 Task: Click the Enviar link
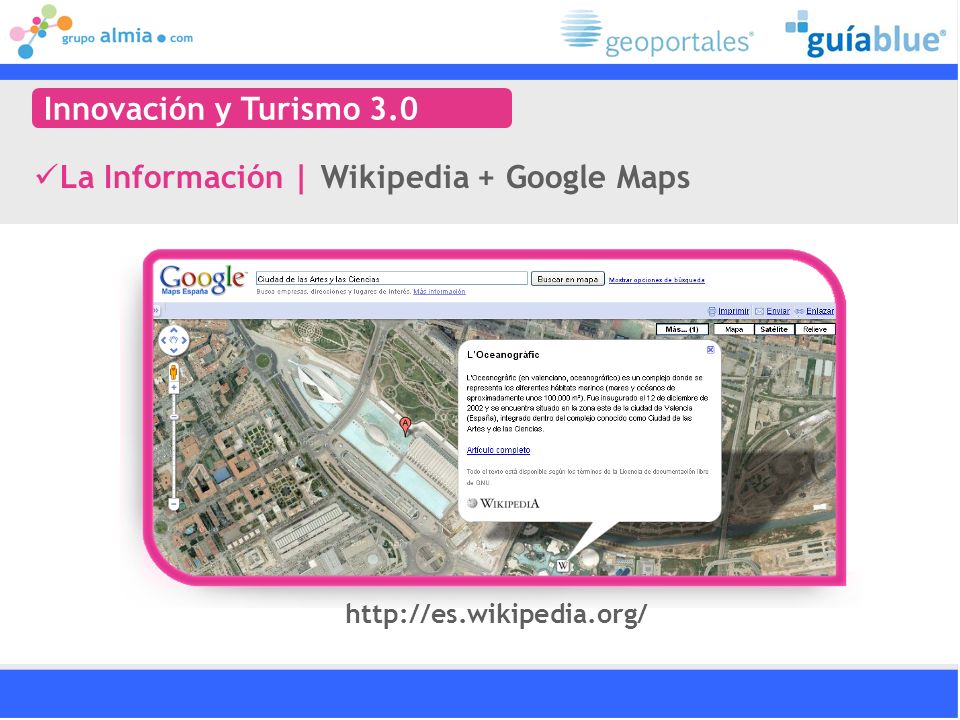778,311
